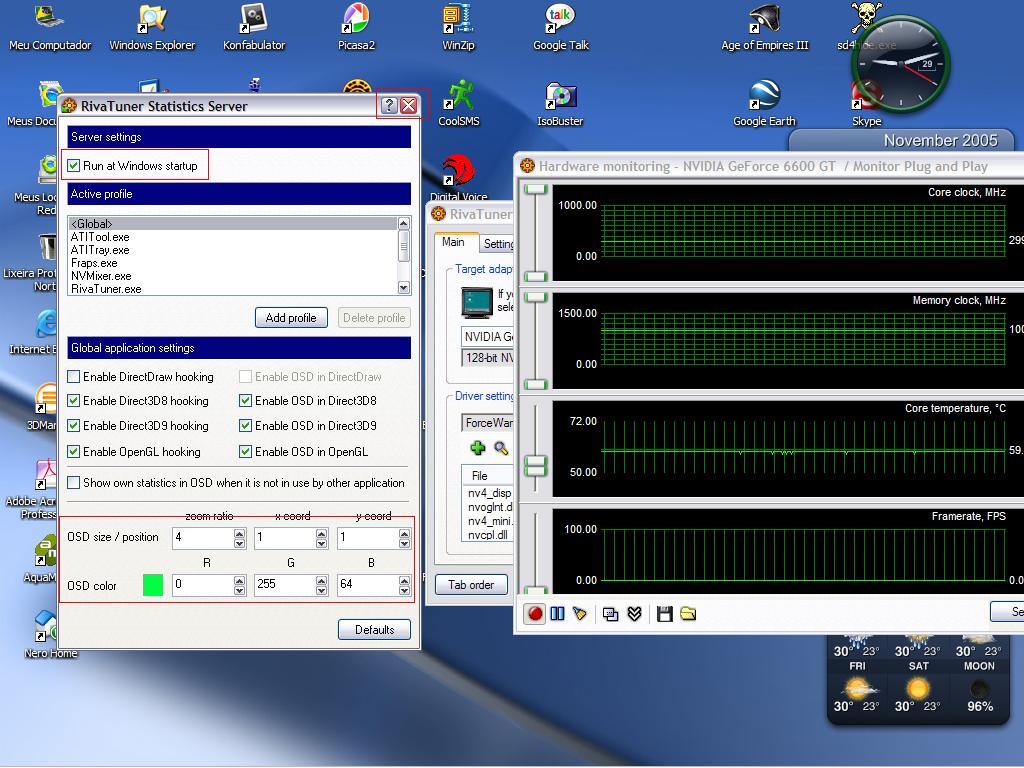Click the analog clock desktop widget
The height and width of the screenshot is (768, 1024).
901,64
